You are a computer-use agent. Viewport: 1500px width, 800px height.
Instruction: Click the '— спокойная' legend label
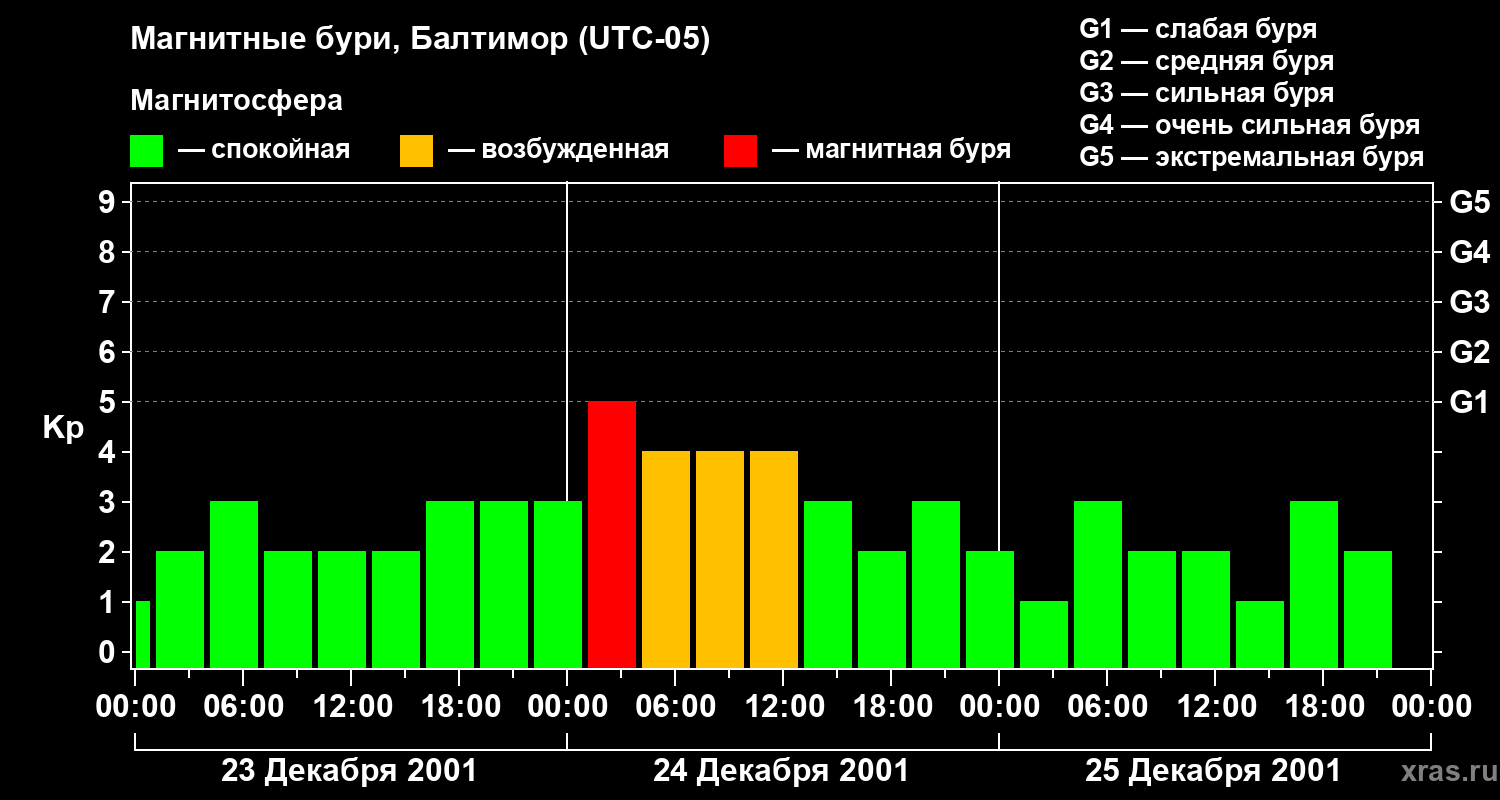click(x=264, y=150)
